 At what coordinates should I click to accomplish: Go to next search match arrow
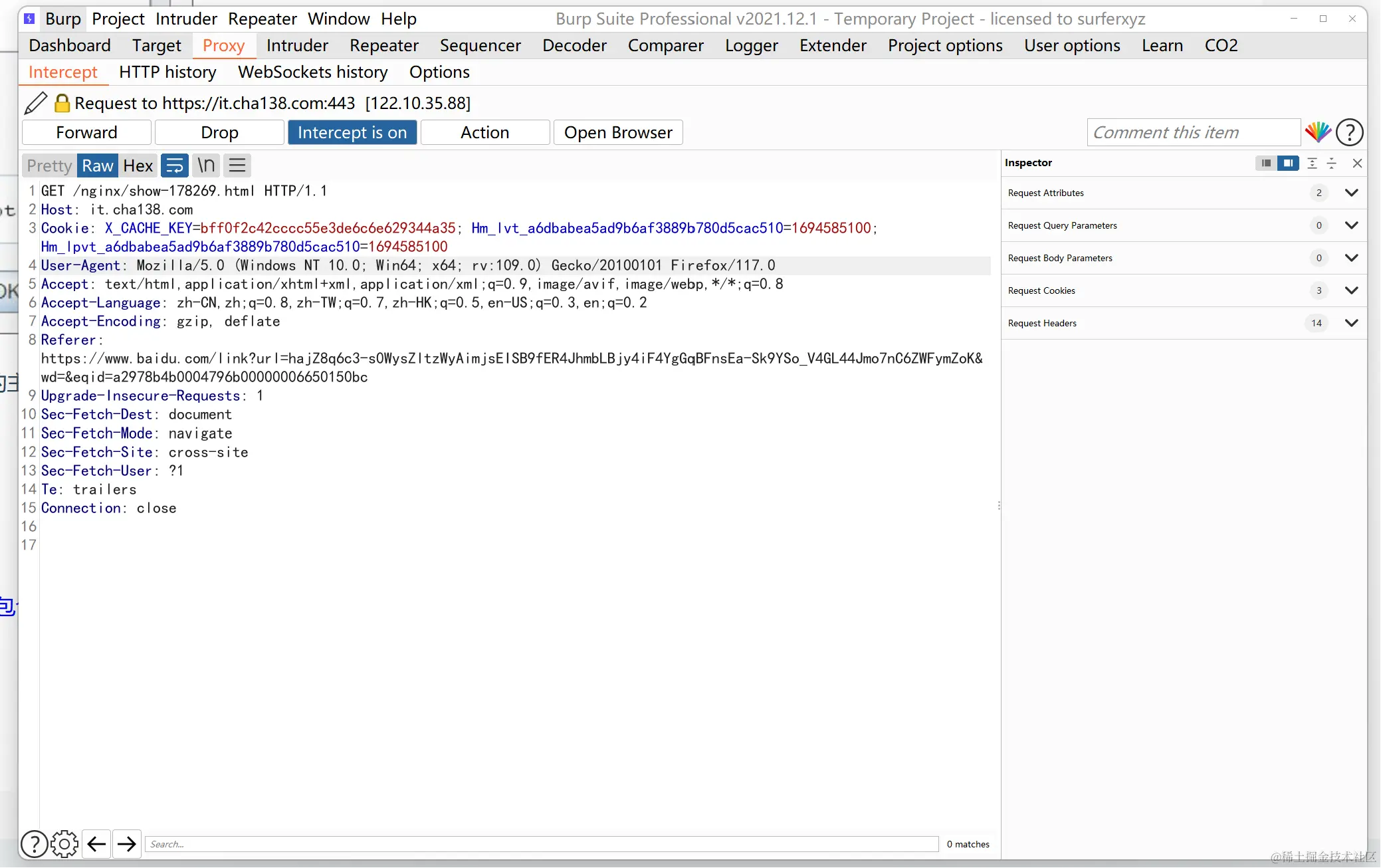(x=126, y=844)
